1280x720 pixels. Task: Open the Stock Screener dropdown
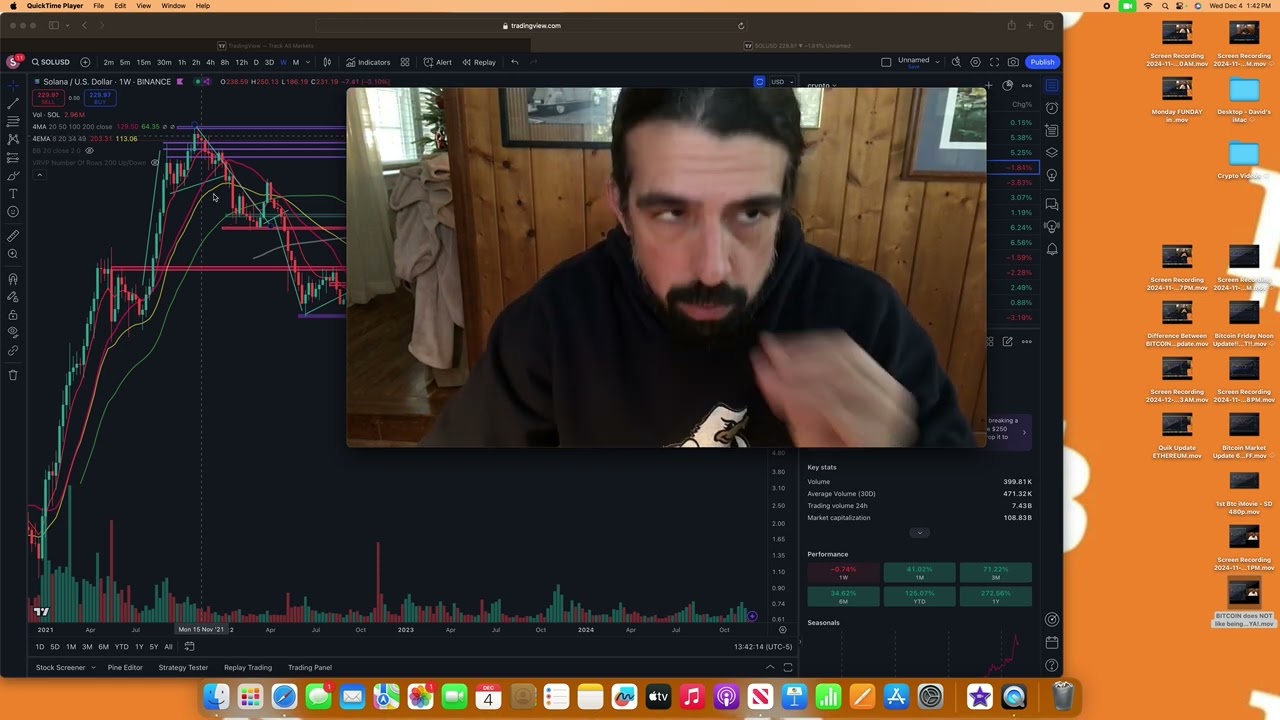point(65,667)
